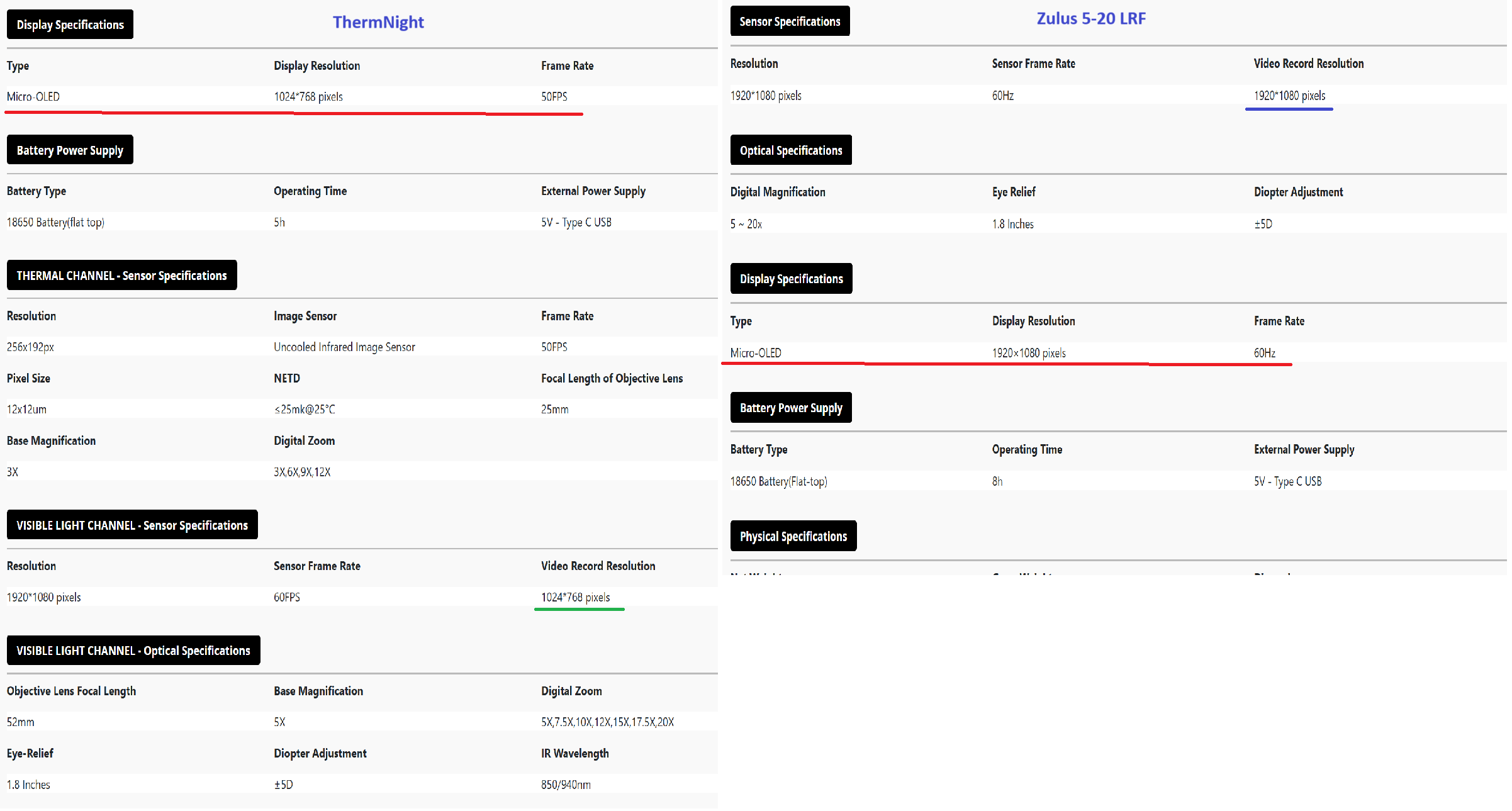The height and width of the screenshot is (811, 1512).
Task: Select Zulus Optical Specifications header
Action: pyautogui.click(x=791, y=150)
